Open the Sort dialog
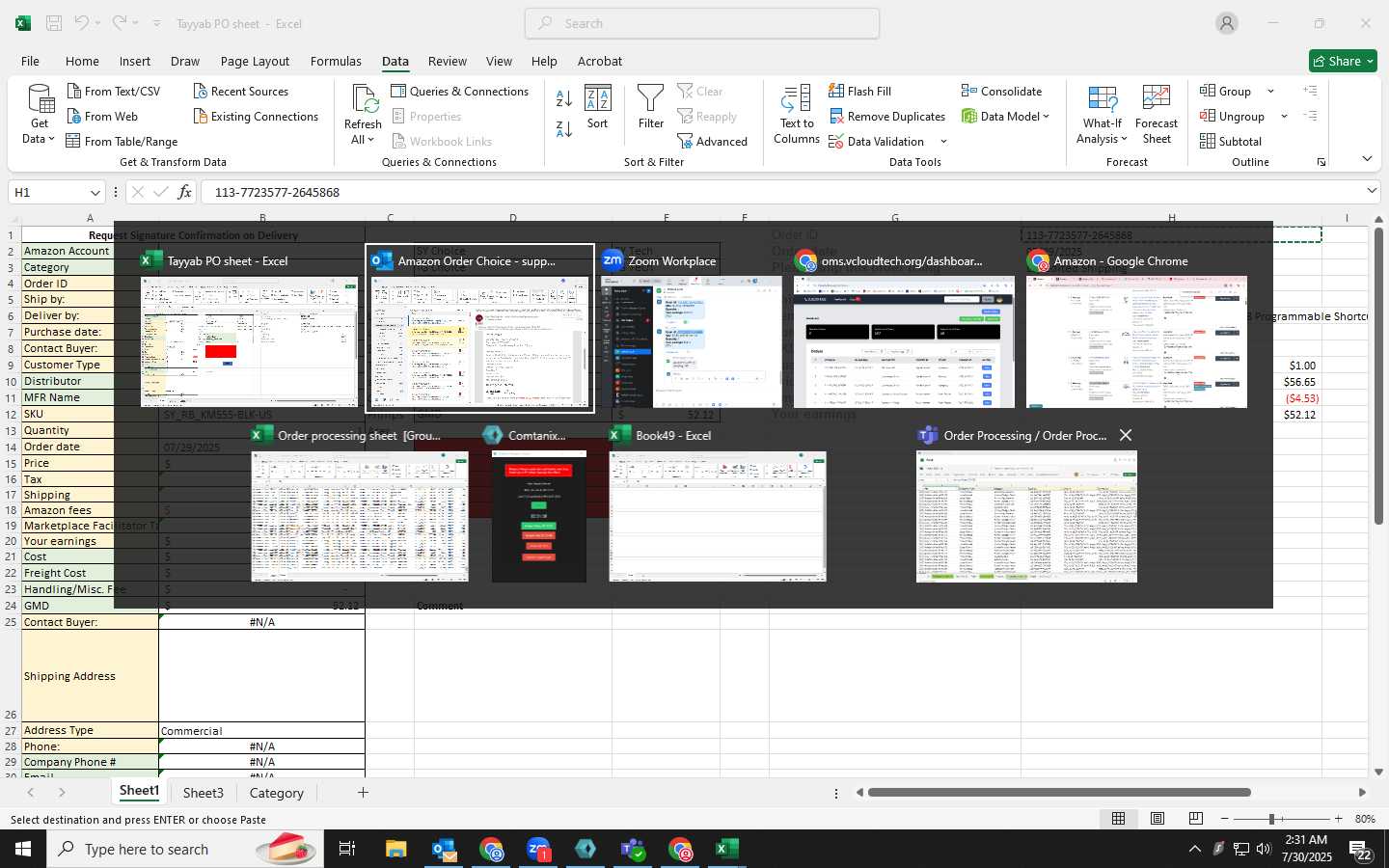Screen dimensions: 1389x868 (598, 107)
